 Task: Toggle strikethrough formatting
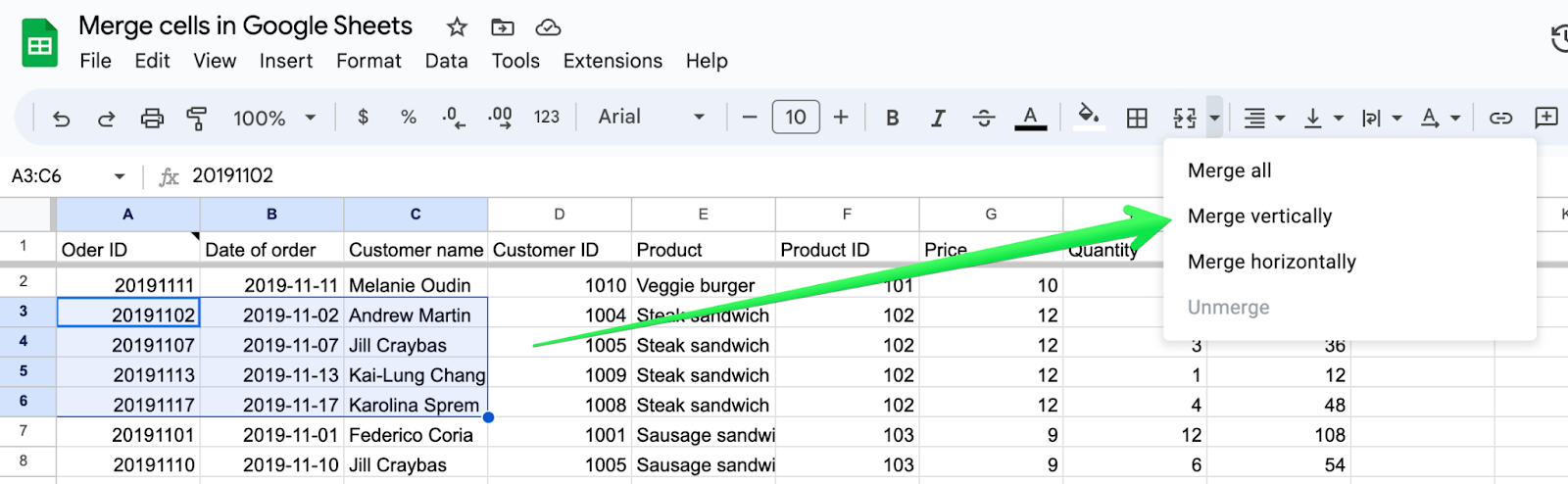tap(984, 119)
